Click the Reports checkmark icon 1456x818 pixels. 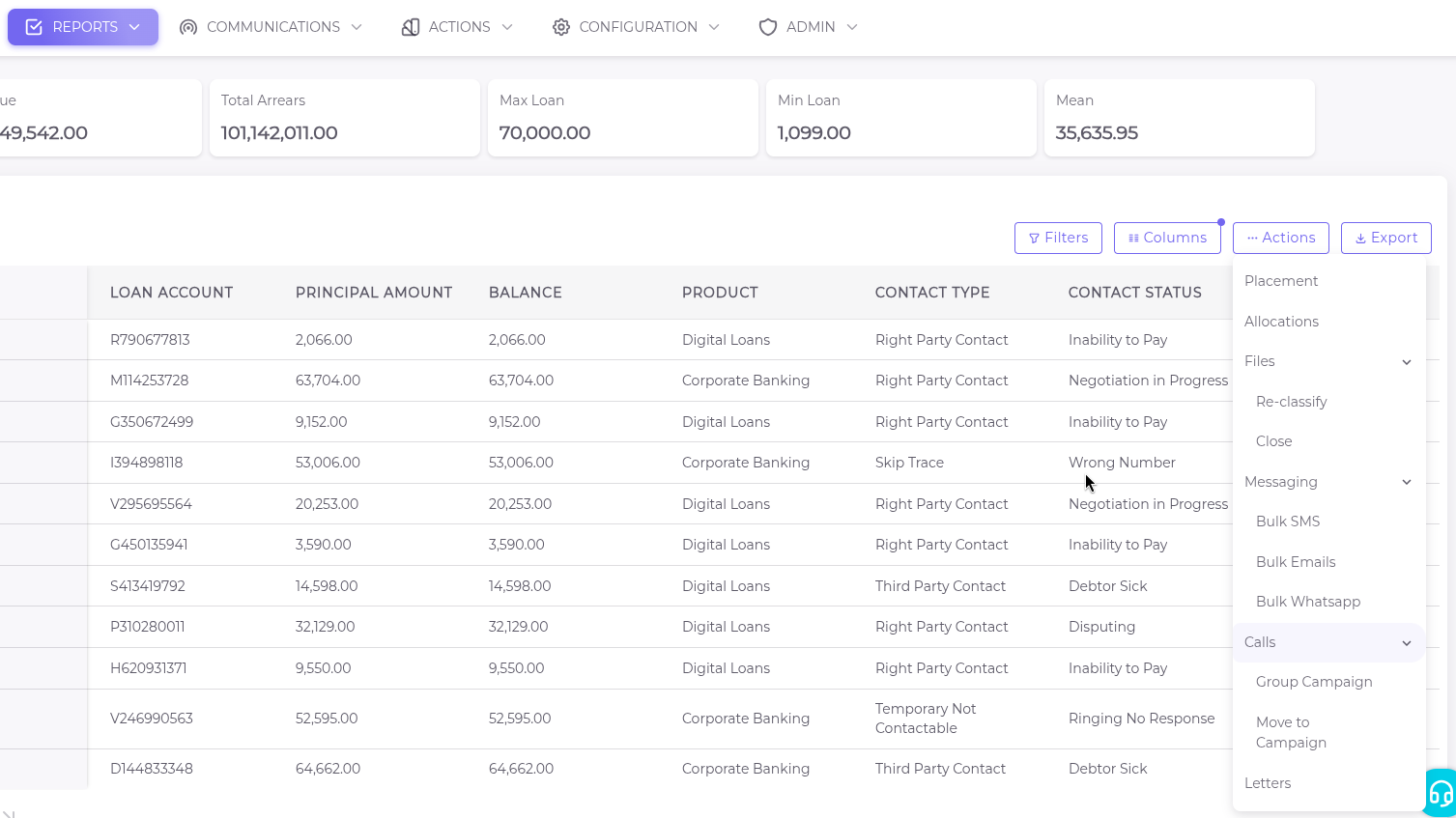(34, 27)
